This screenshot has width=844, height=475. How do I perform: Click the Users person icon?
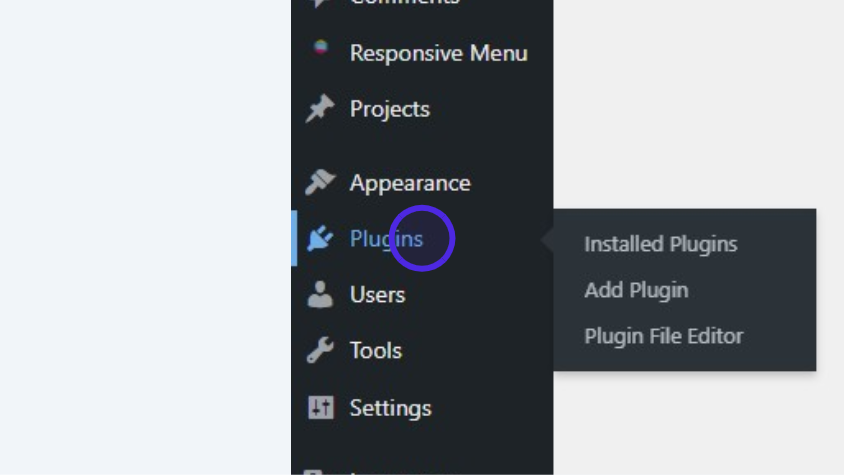click(x=320, y=295)
